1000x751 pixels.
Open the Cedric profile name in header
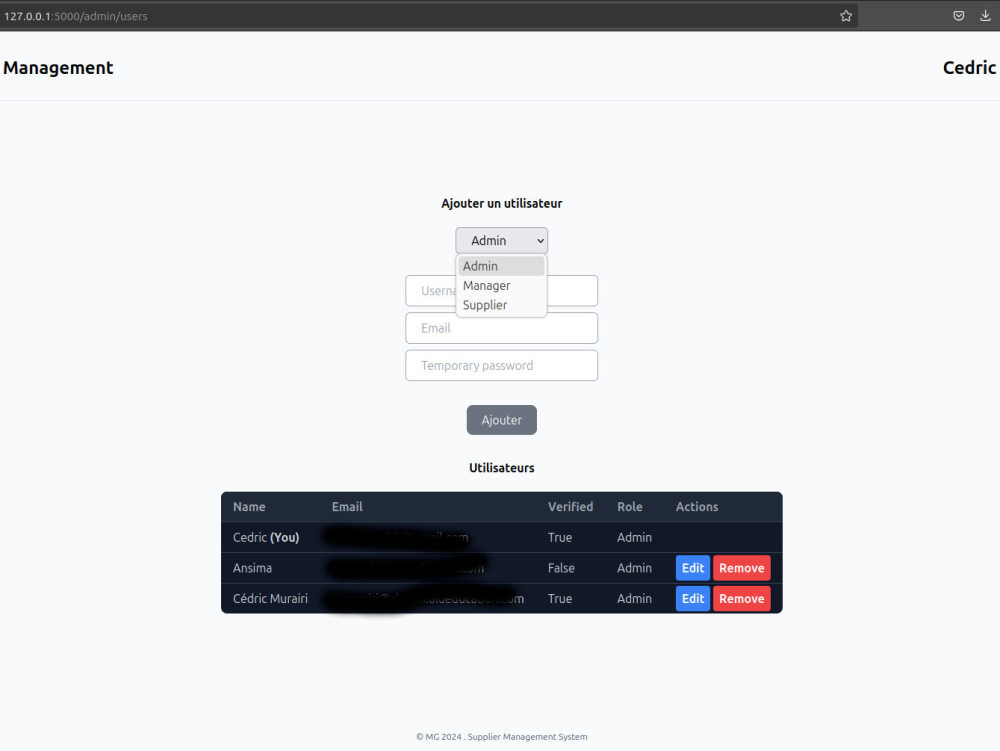[x=969, y=68]
